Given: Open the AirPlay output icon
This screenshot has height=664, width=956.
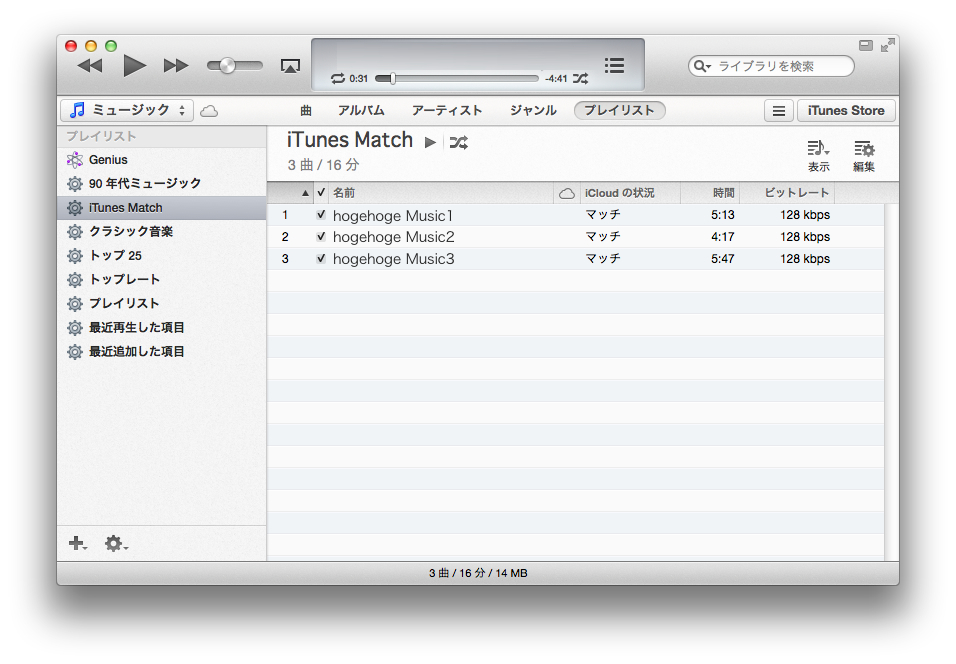Looking at the screenshot, I should (x=290, y=66).
